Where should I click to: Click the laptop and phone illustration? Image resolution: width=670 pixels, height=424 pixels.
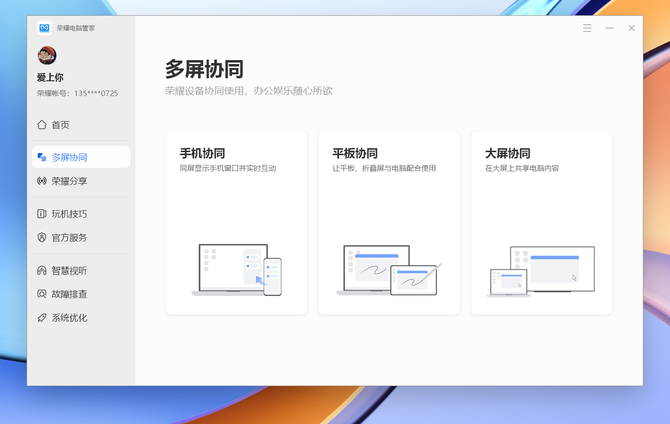click(237, 270)
